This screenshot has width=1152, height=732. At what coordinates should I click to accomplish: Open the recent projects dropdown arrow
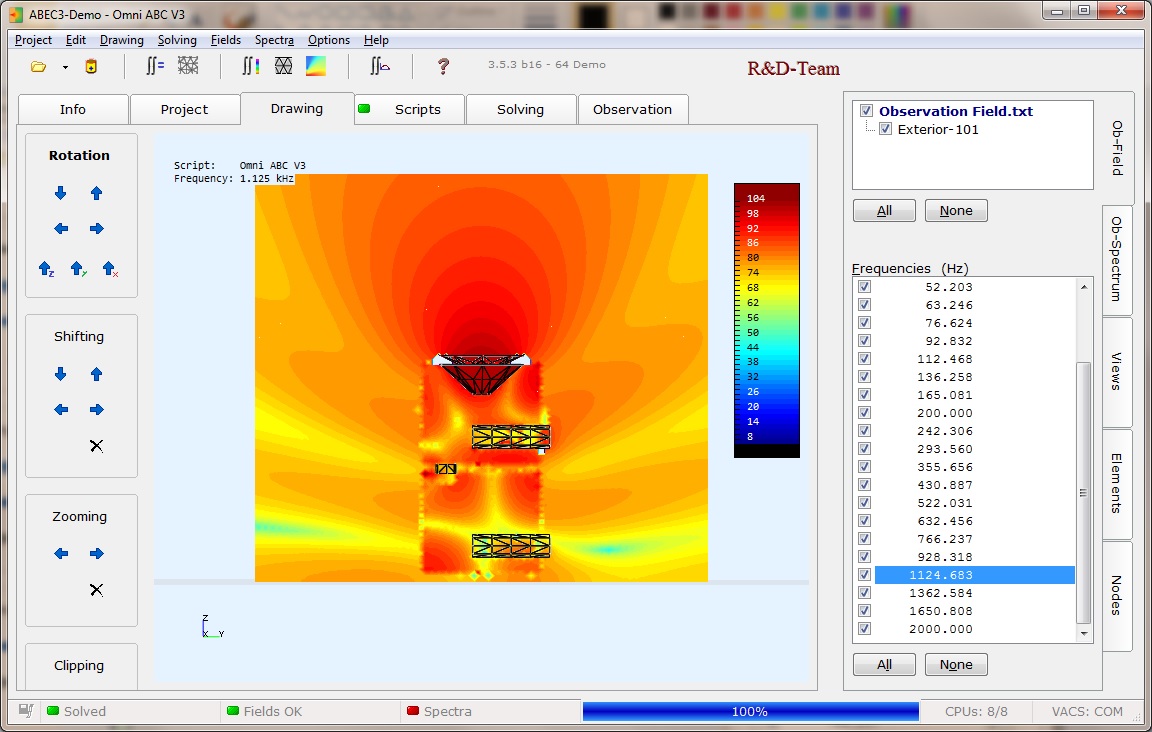coord(65,68)
